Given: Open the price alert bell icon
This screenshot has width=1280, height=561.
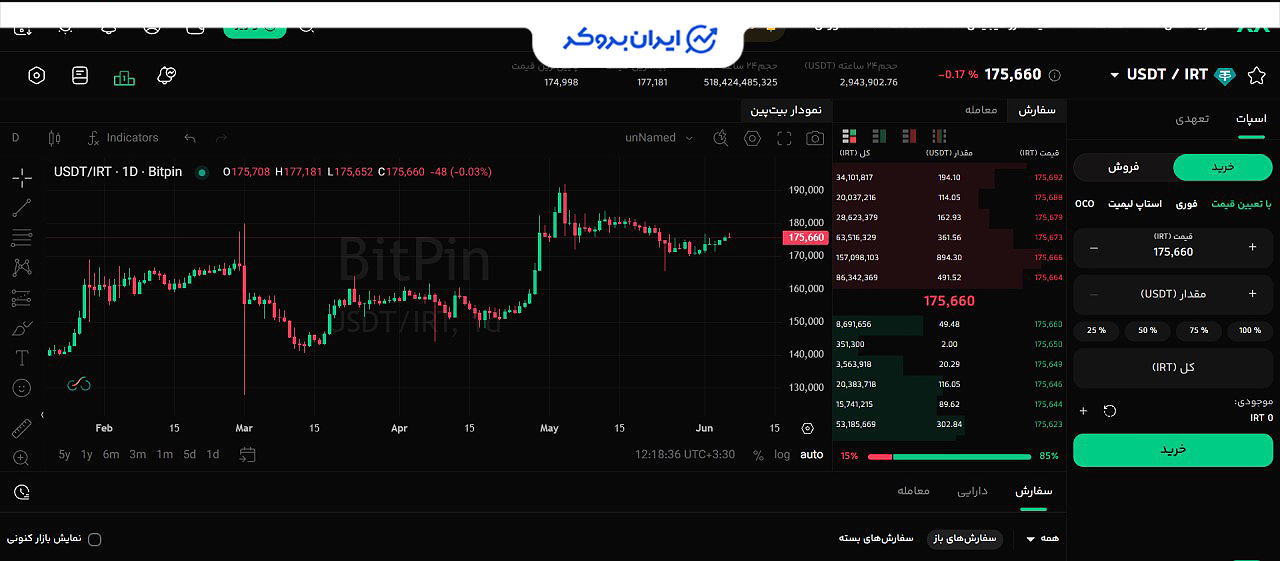Looking at the screenshot, I should [167, 76].
